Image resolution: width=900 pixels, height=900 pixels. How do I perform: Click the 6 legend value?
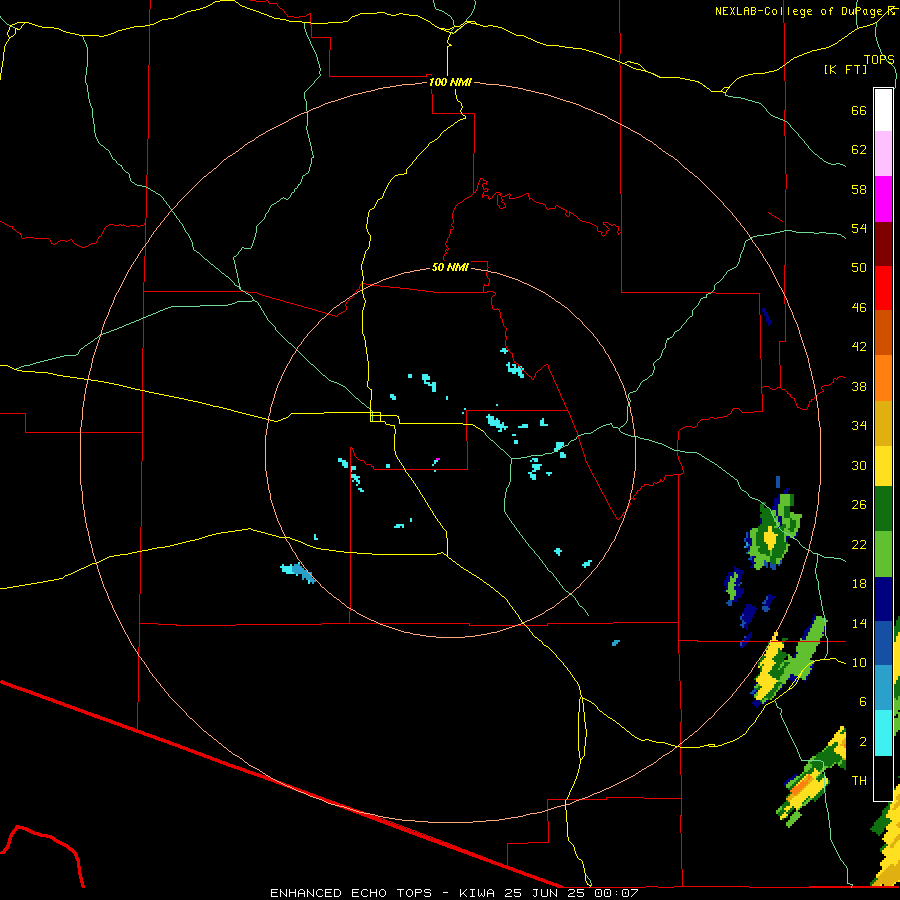[863, 701]
